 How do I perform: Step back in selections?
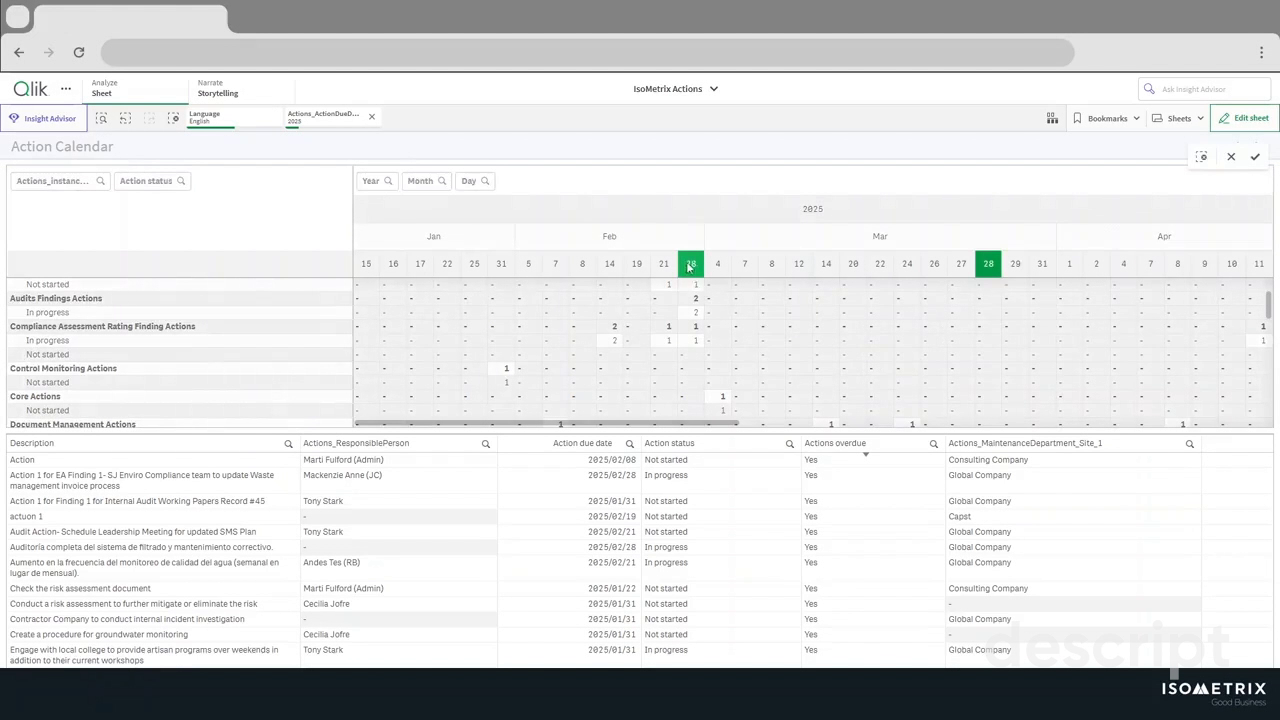125,118
